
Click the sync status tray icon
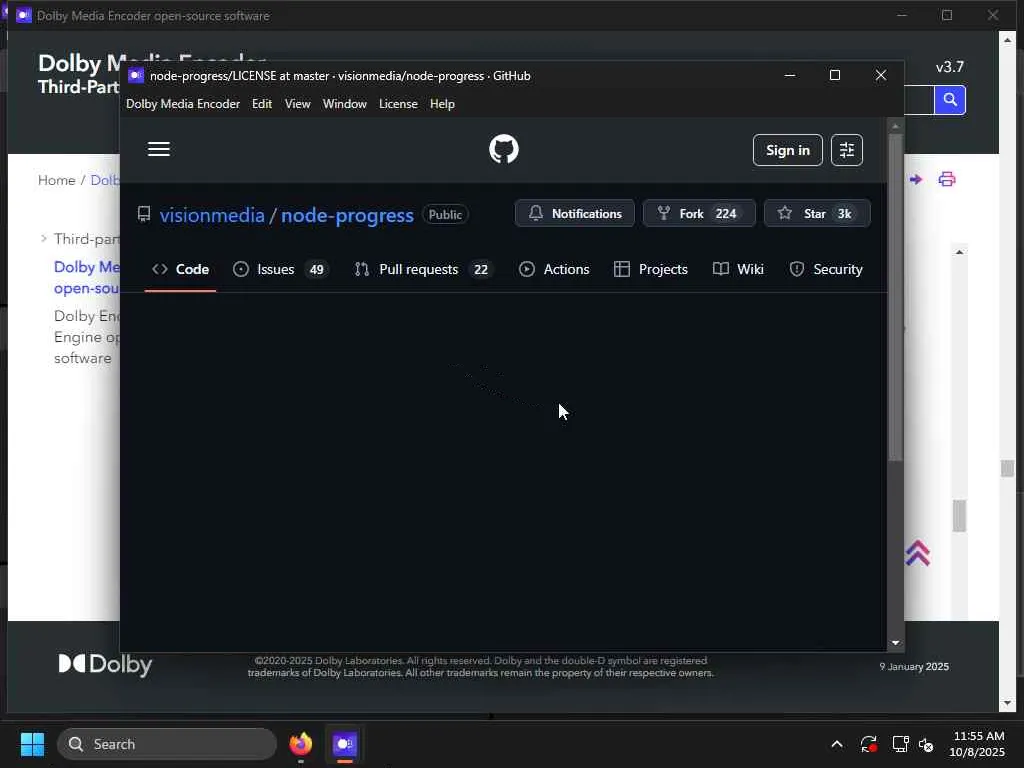pos(869,744)
